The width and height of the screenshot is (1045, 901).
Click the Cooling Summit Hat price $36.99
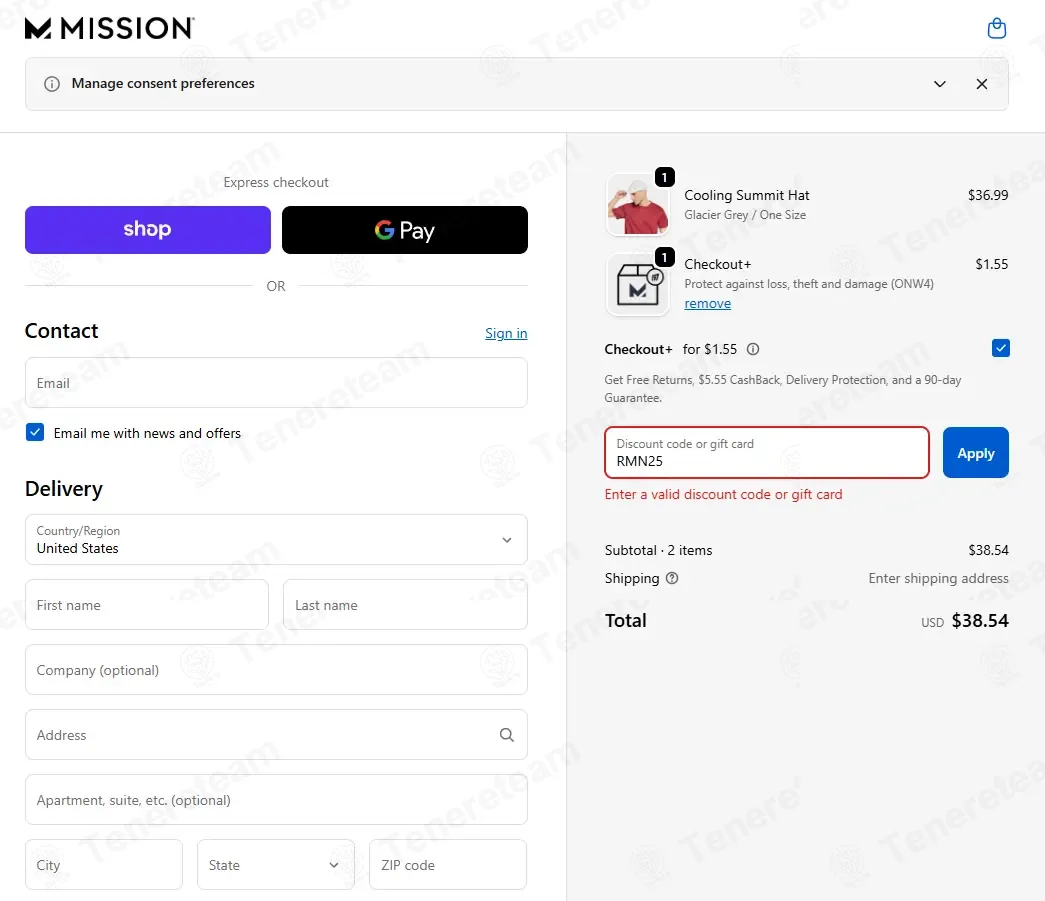click(988, 195)
